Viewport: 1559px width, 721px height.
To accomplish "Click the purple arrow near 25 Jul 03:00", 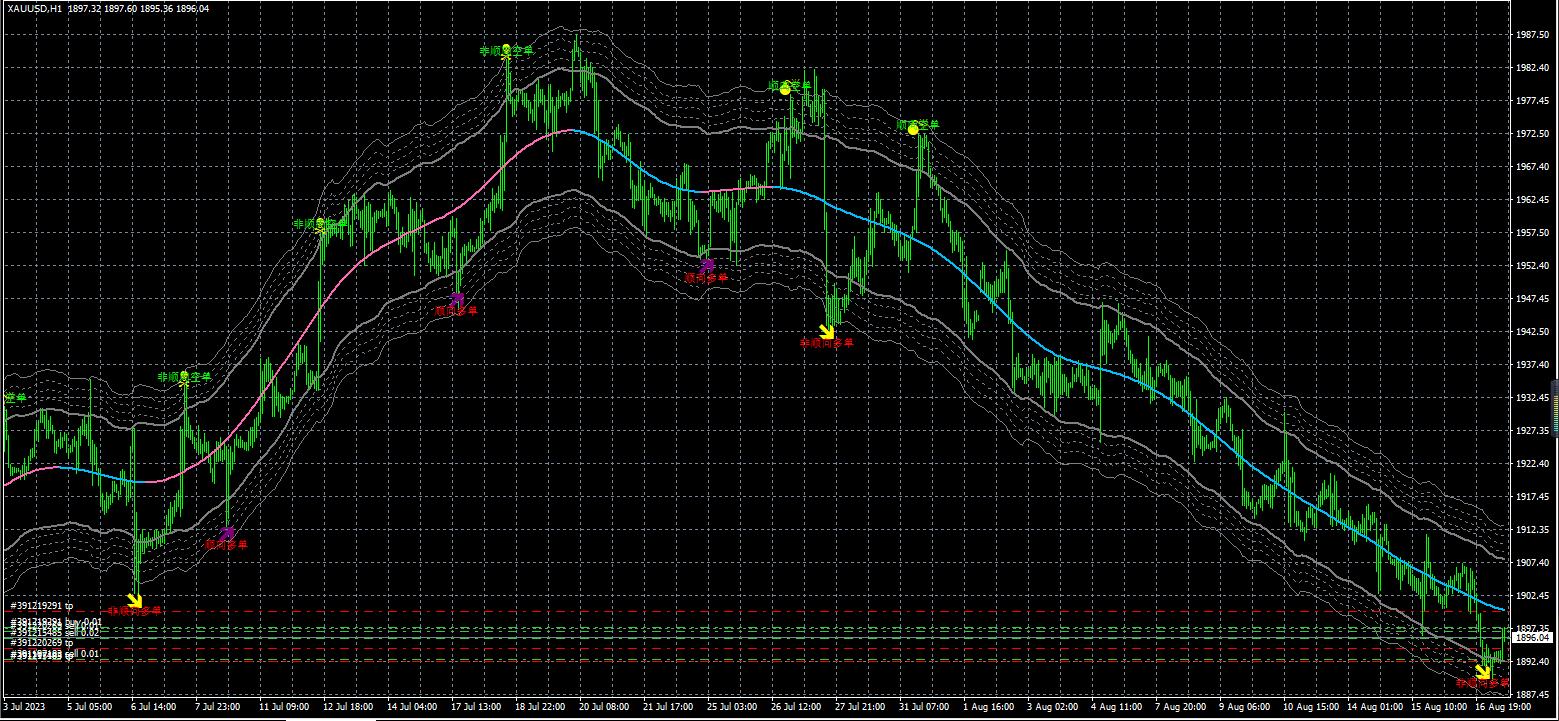I will point(707,266).
